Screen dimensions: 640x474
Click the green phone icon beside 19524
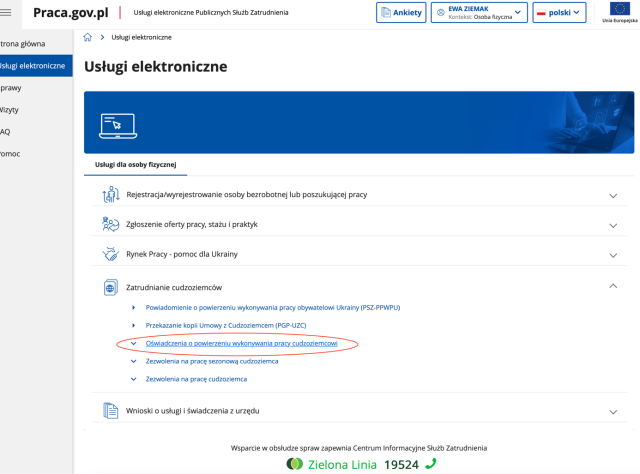(430, 464)
